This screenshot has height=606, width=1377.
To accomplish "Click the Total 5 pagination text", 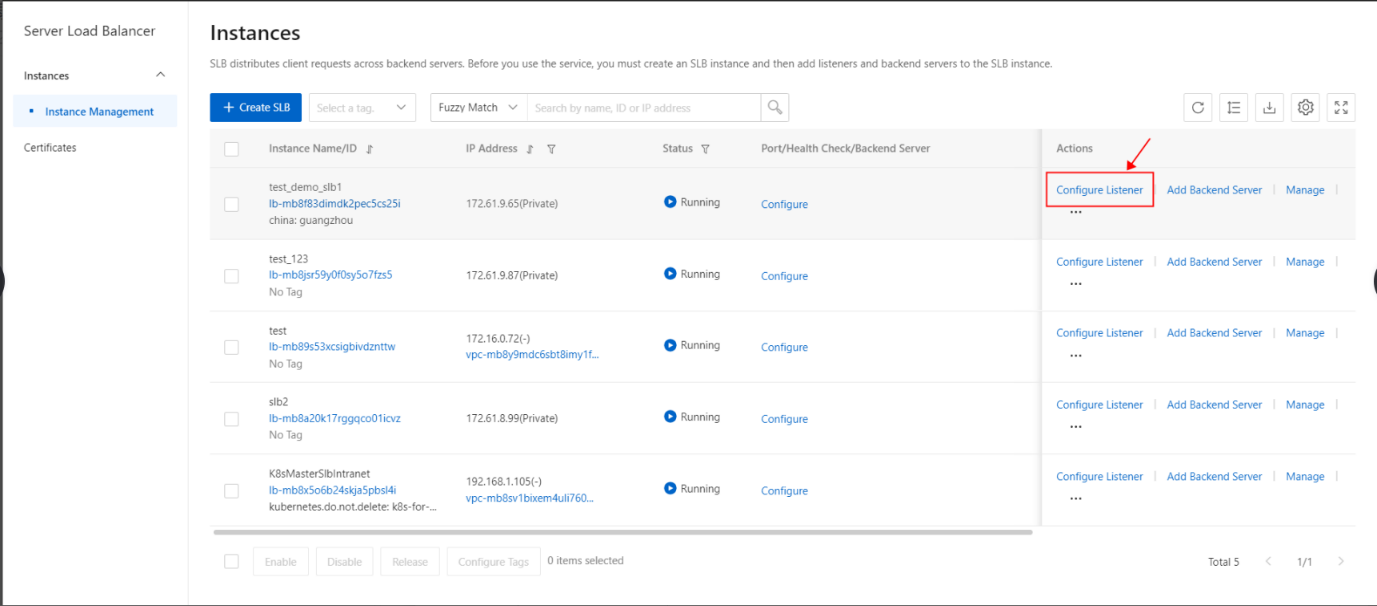I will [1223, 562].
